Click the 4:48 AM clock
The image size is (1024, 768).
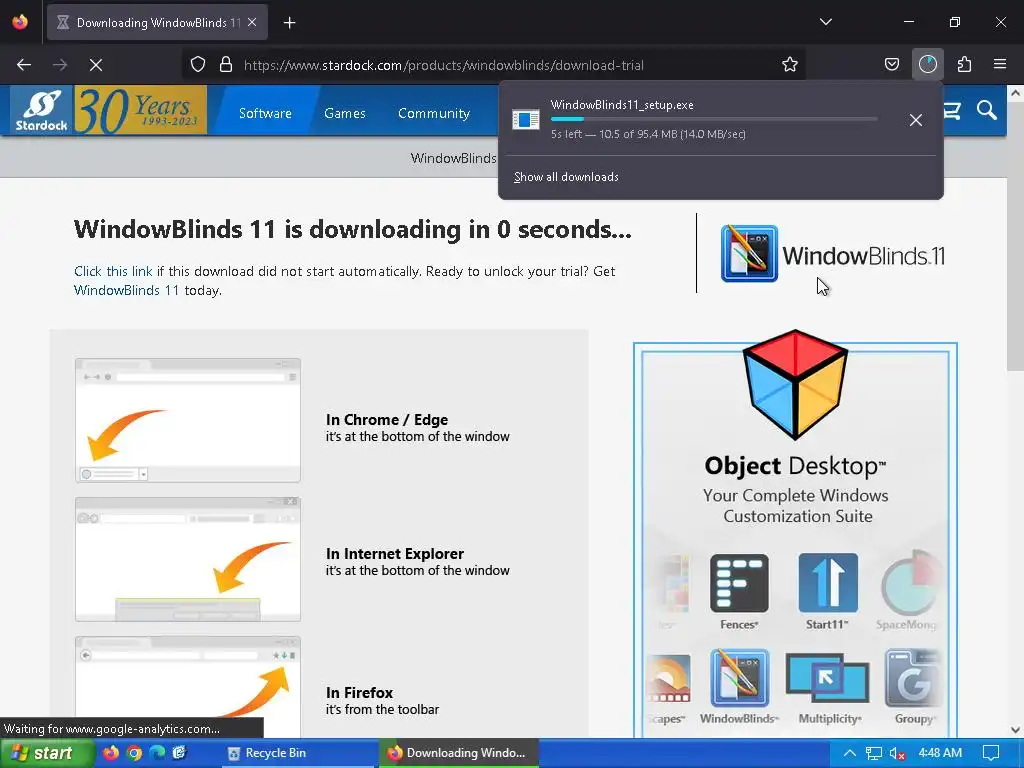coord(940,753)
